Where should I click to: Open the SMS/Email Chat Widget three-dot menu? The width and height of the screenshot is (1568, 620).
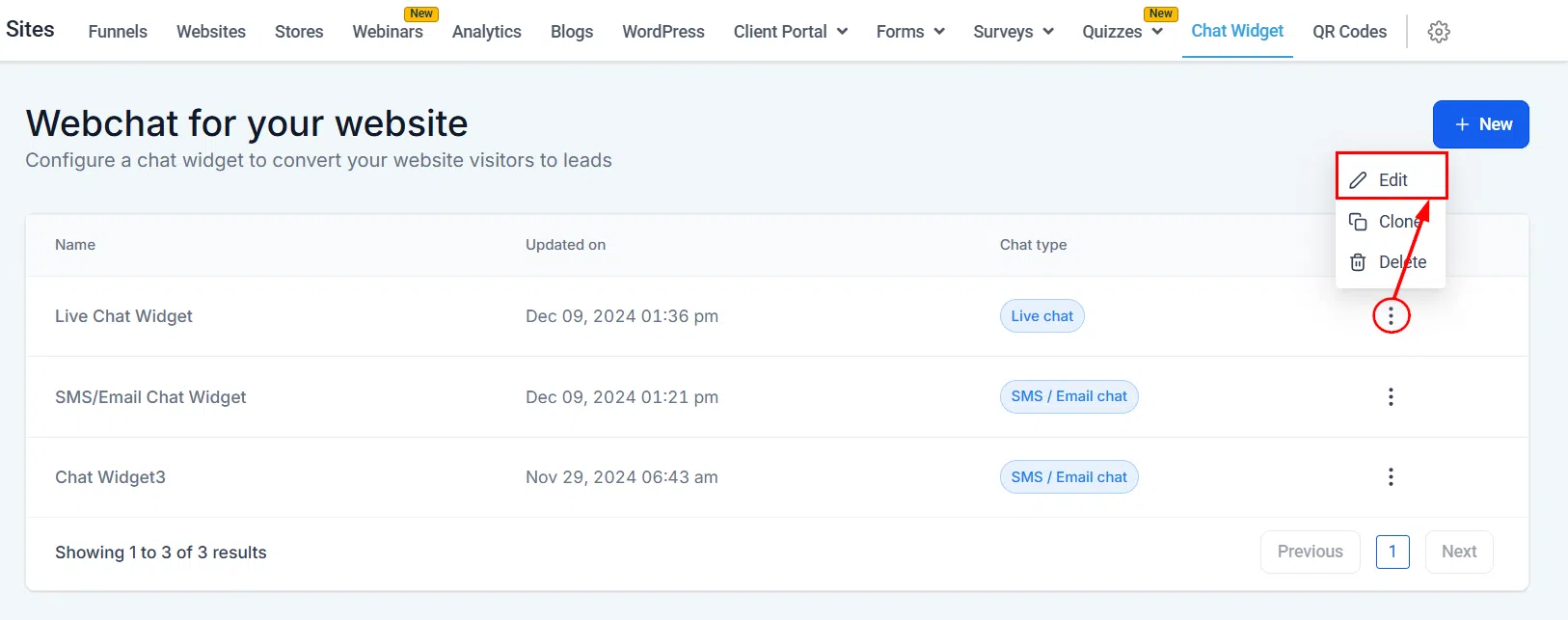(x=1391, y=396)
